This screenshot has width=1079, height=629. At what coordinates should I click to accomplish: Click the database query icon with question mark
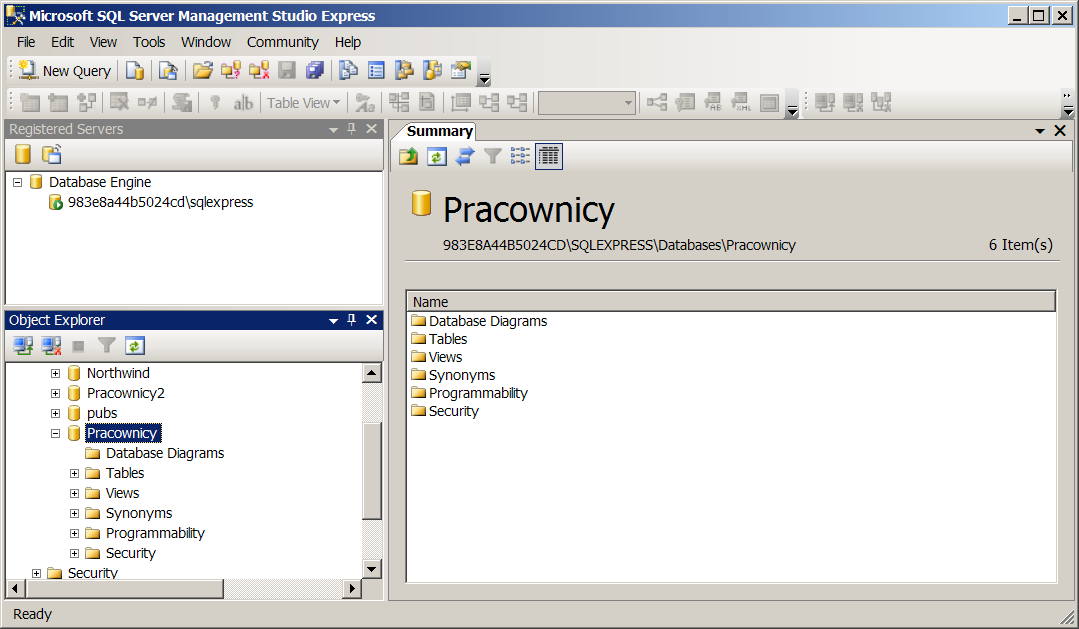coord(231,70)
